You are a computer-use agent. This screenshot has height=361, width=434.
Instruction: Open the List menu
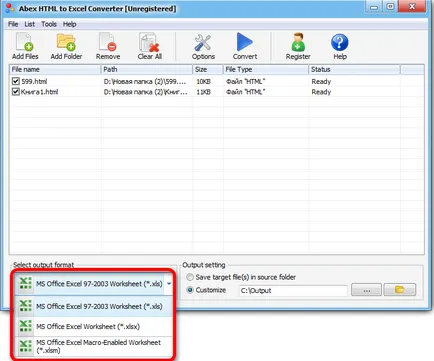(29, 24)
